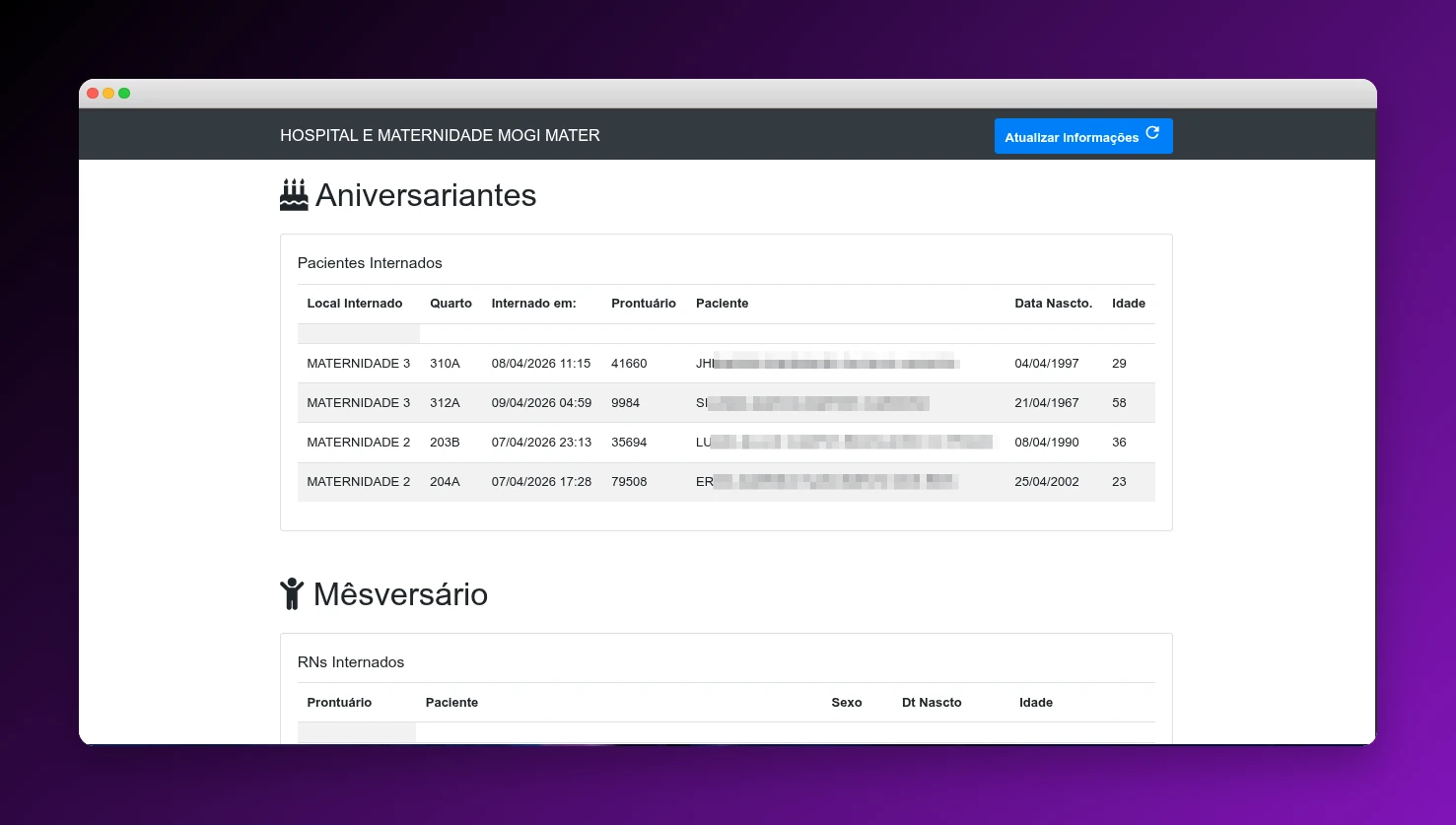This screenshot has width=1456, height=825.
Task: Click room cell 312A
Action: [445, 403]
